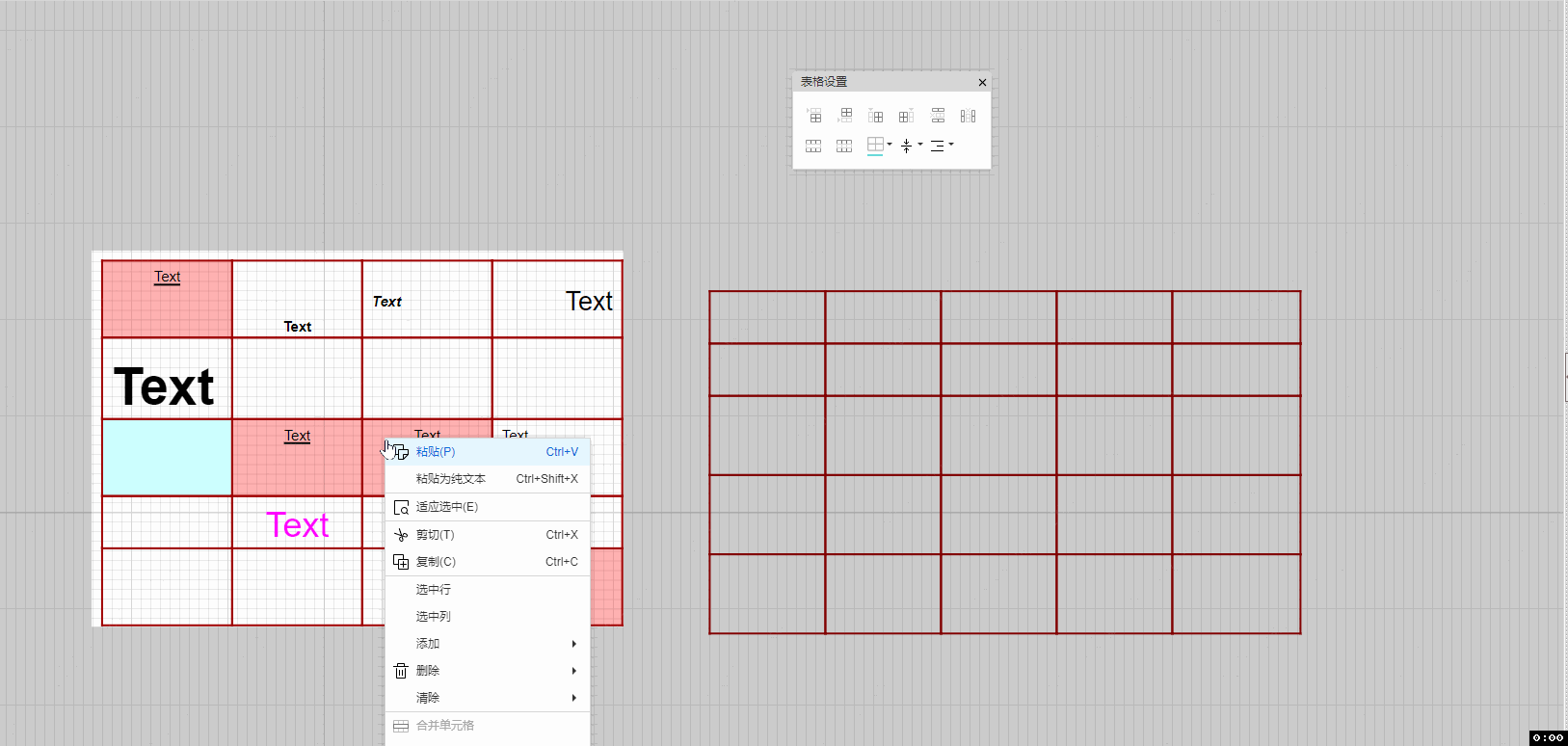The height and width of the screenshot is (746, 1568).
Task: Click the right-aligned Text in top-right cell
Action: coord(589,302)
